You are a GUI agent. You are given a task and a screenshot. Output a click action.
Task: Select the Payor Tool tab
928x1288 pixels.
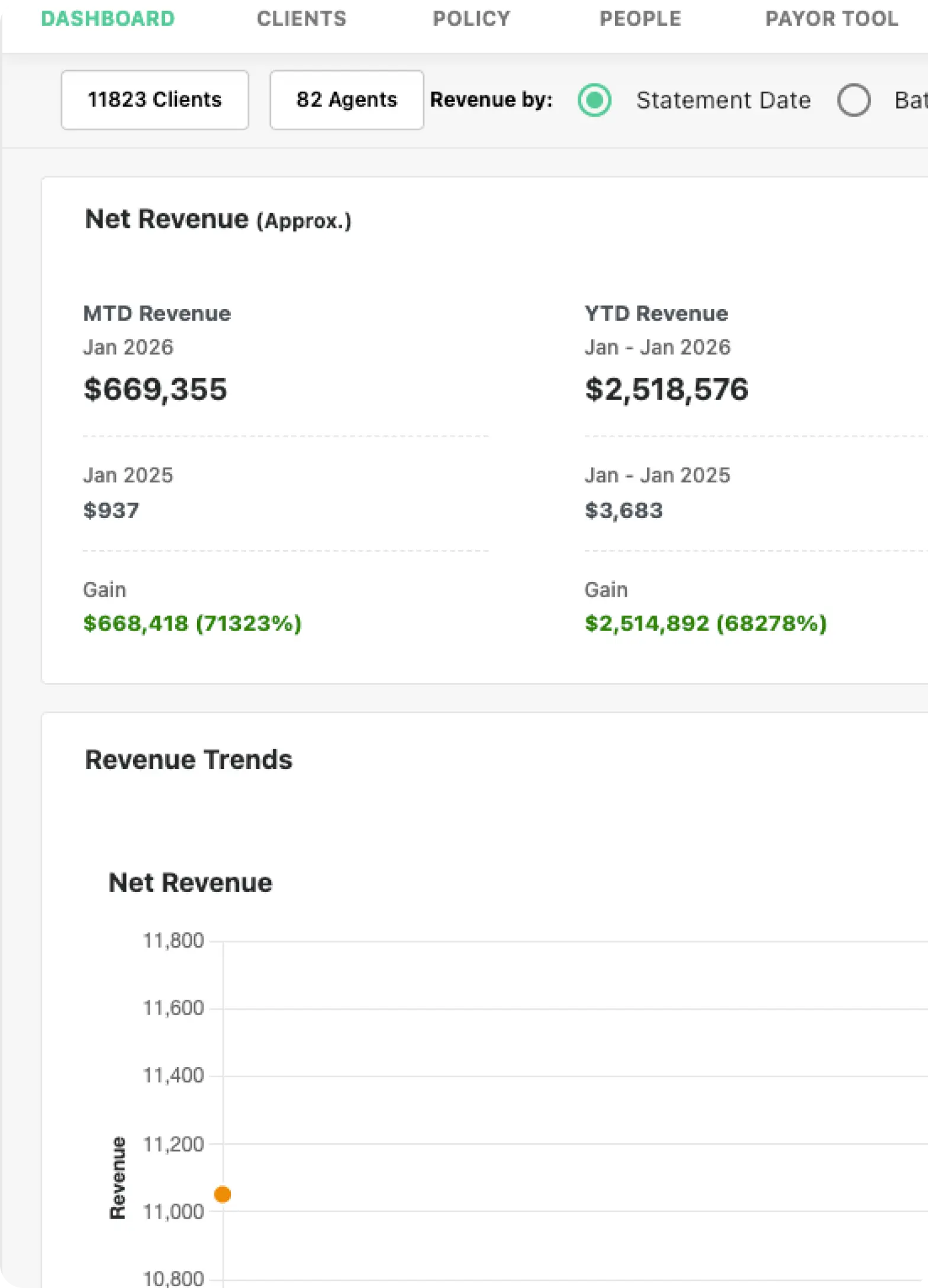[x=831, y=19]
